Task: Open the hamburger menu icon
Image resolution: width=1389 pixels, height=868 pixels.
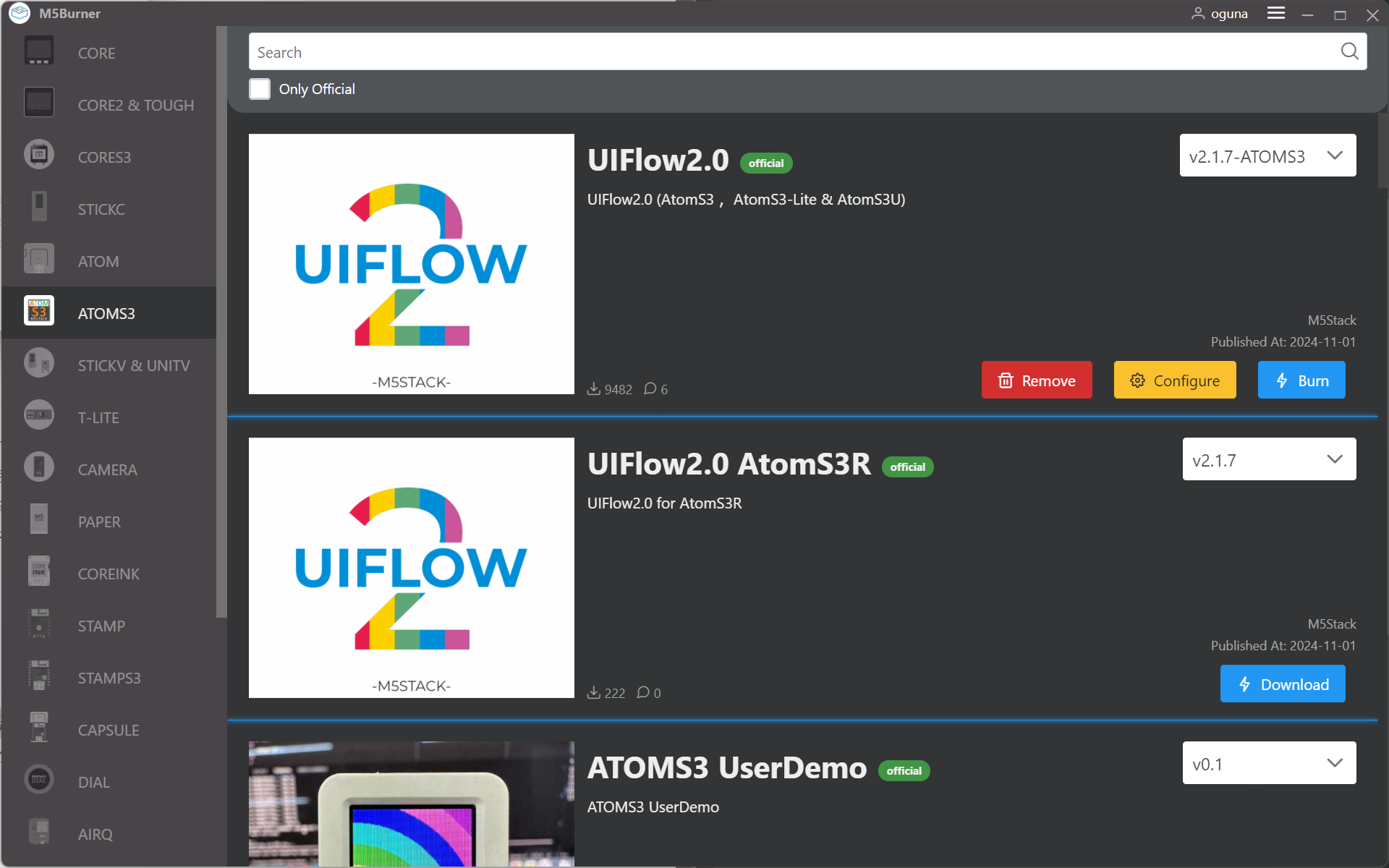Action: coord(1276,14)
